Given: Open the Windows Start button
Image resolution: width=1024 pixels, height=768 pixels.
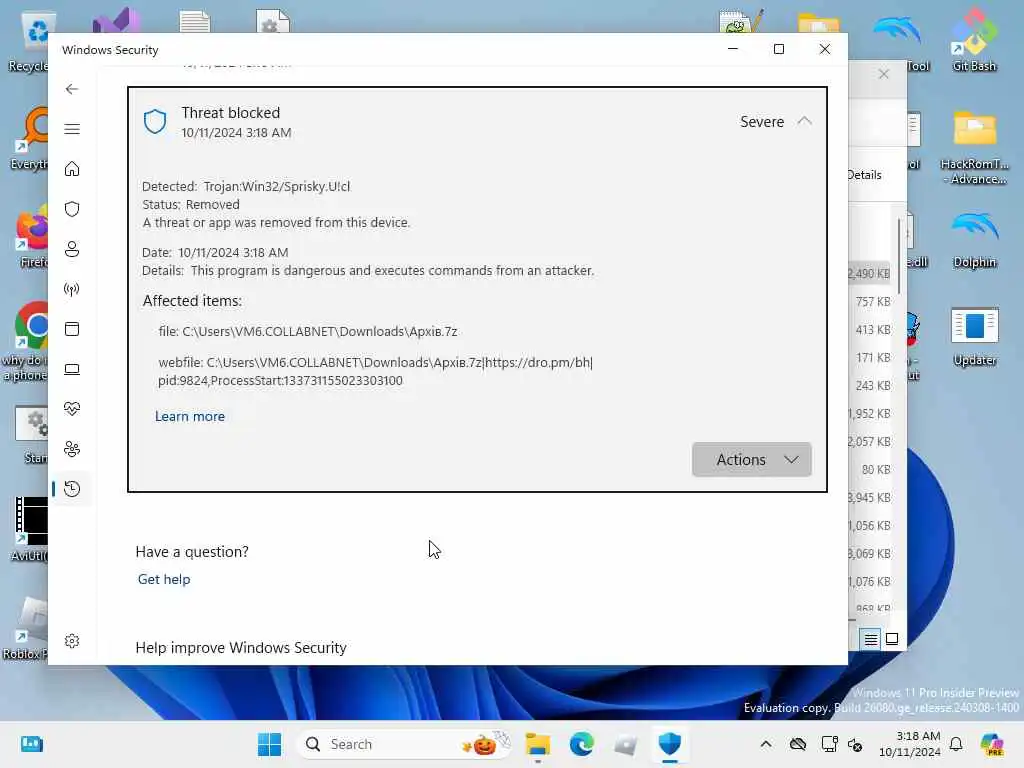Looking at the screenshot, I should [x=269, y=744].
